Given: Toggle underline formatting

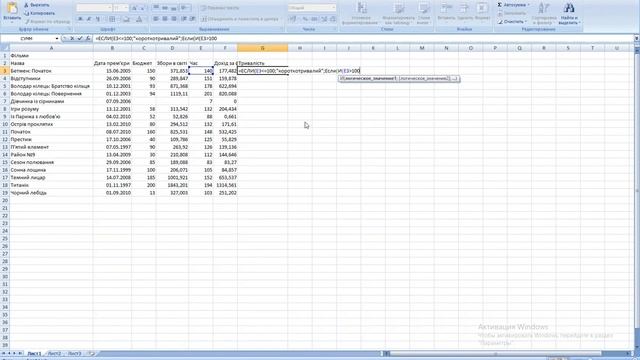Looking at the screenshot, I should click(x=98, y=19).
